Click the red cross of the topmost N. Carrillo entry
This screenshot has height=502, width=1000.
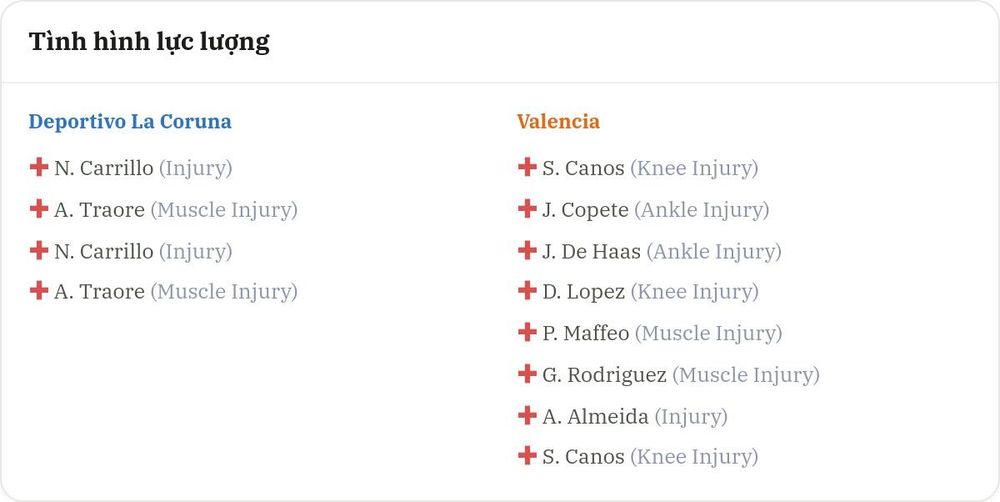point(39,167)
